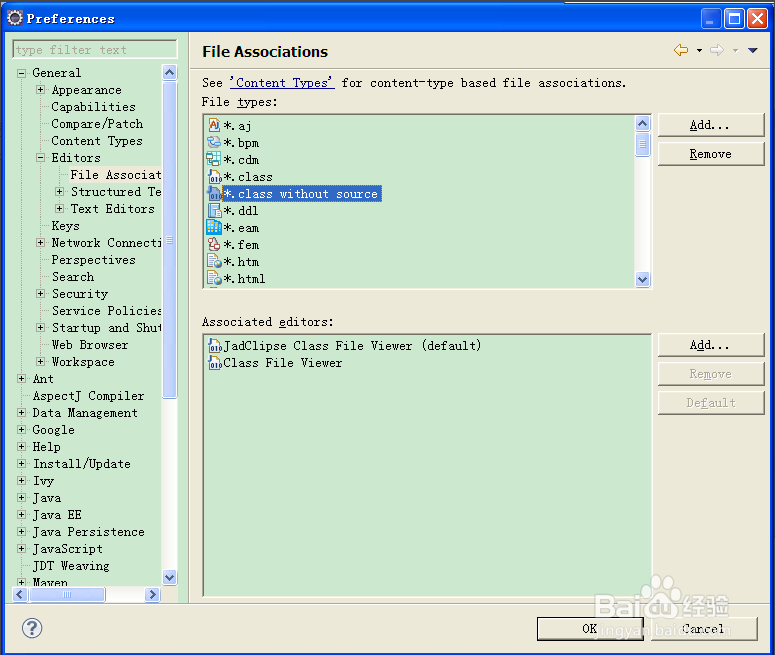Click the *.aj file type icon

(214, 125)
